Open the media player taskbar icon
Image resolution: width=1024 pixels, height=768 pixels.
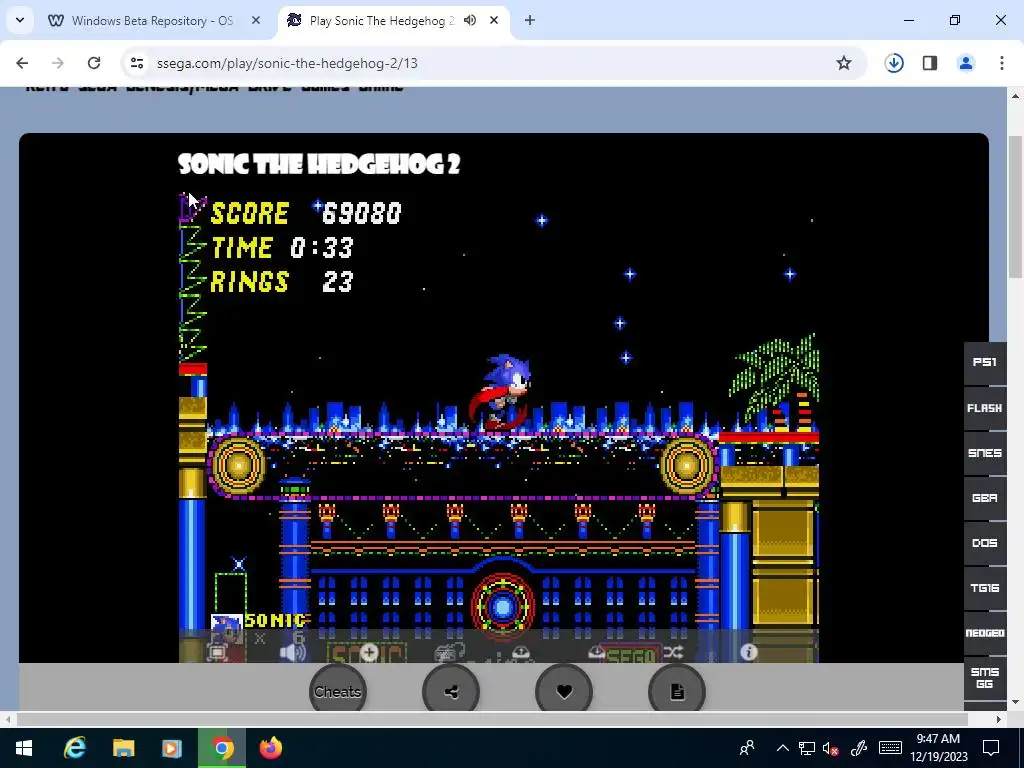tap(172, 748)
